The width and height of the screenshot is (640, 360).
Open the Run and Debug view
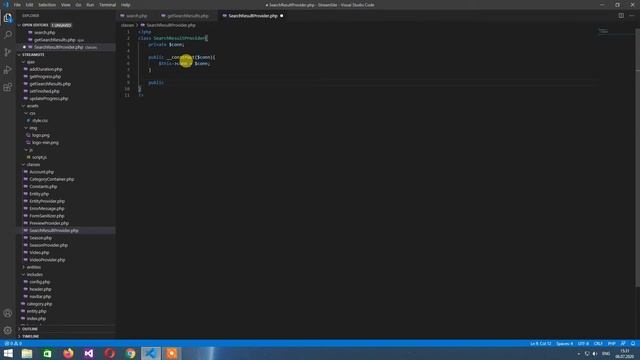click(x=8, y=70)
